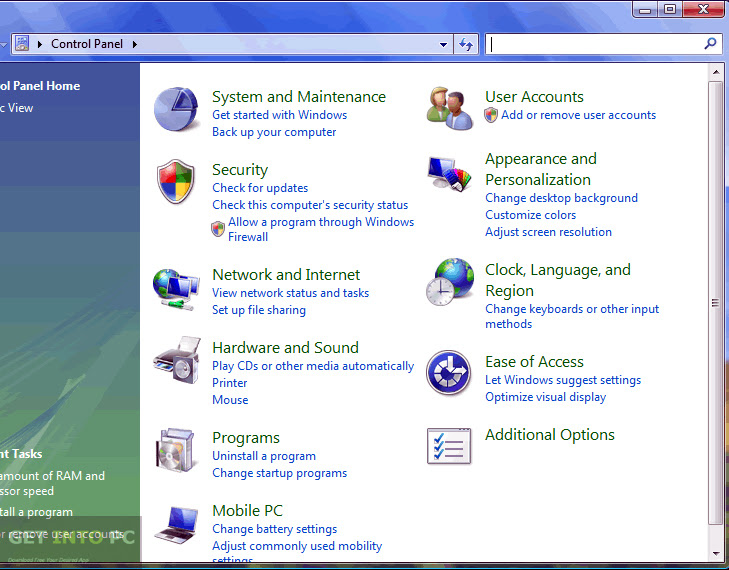Click Uninstall a program
Viewport: 729px width, 570px height.
[264, 456]
